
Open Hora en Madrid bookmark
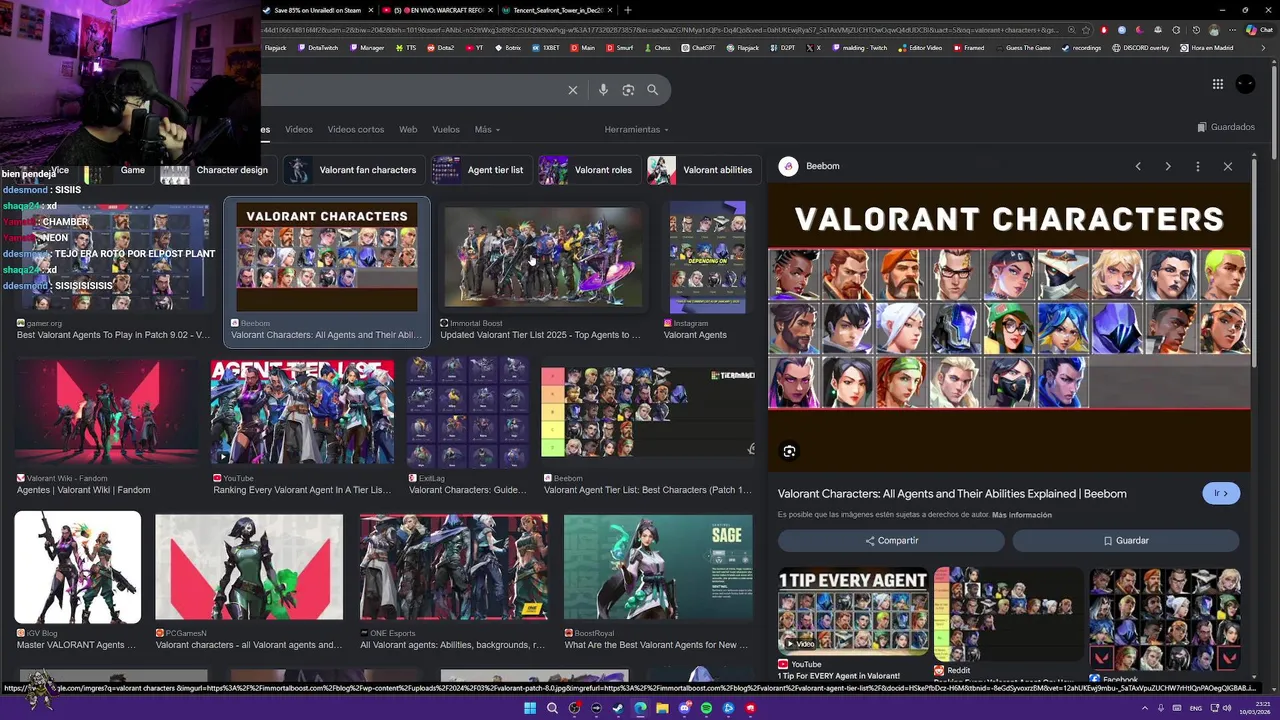click(x=1207, y=48)
